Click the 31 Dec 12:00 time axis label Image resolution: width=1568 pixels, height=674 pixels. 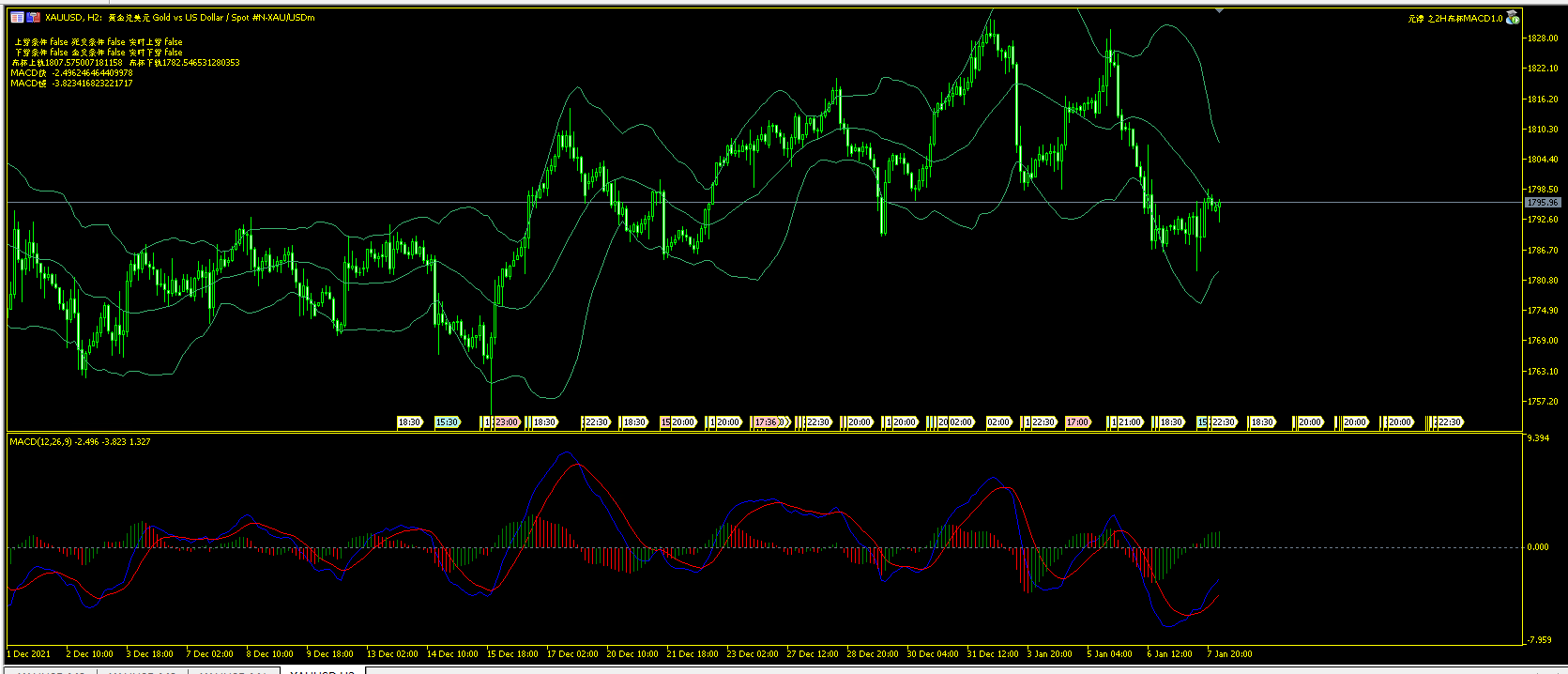coord(992,653)
